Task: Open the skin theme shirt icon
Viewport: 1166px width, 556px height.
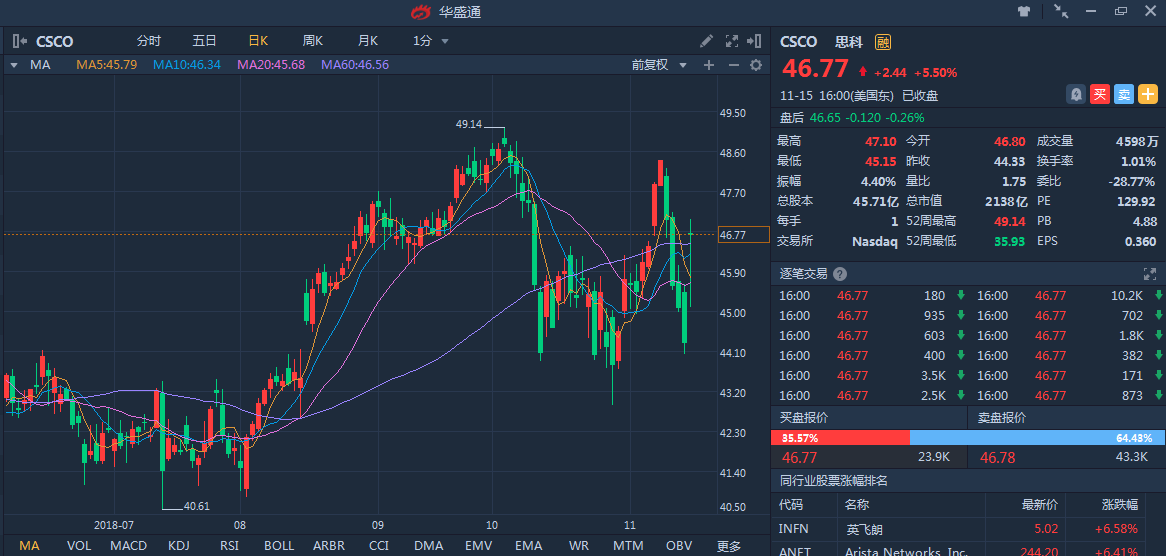Action: pyautogui.click(x=1023, y=12)
